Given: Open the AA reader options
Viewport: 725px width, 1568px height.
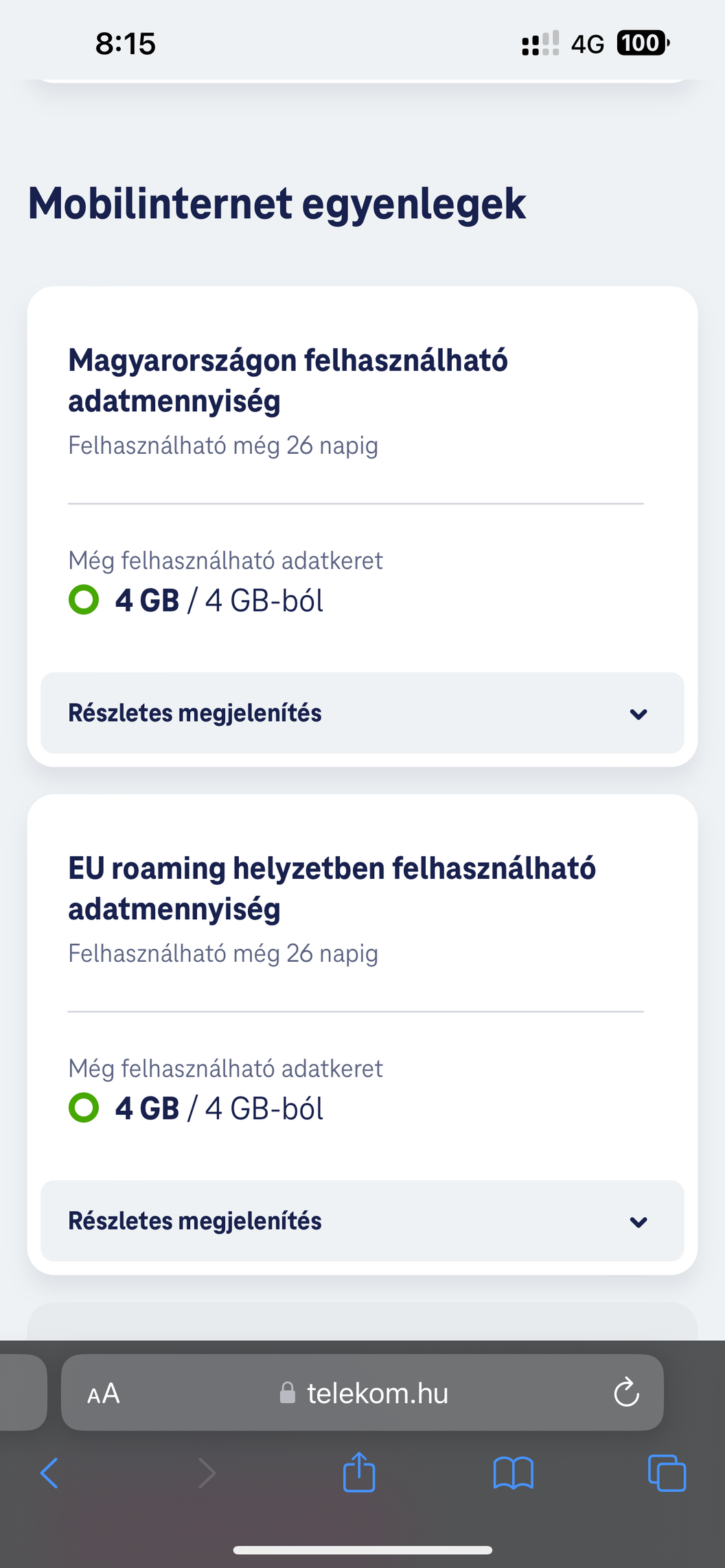Looking at the screenshot, I should (x=104, y=1394).
